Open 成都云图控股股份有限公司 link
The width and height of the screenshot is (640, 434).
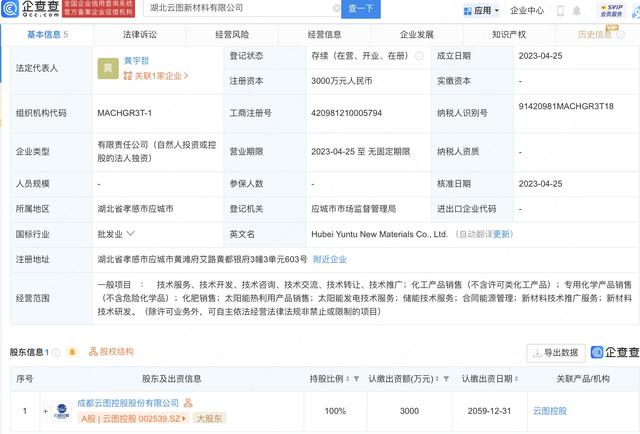(x=128, y=403)
